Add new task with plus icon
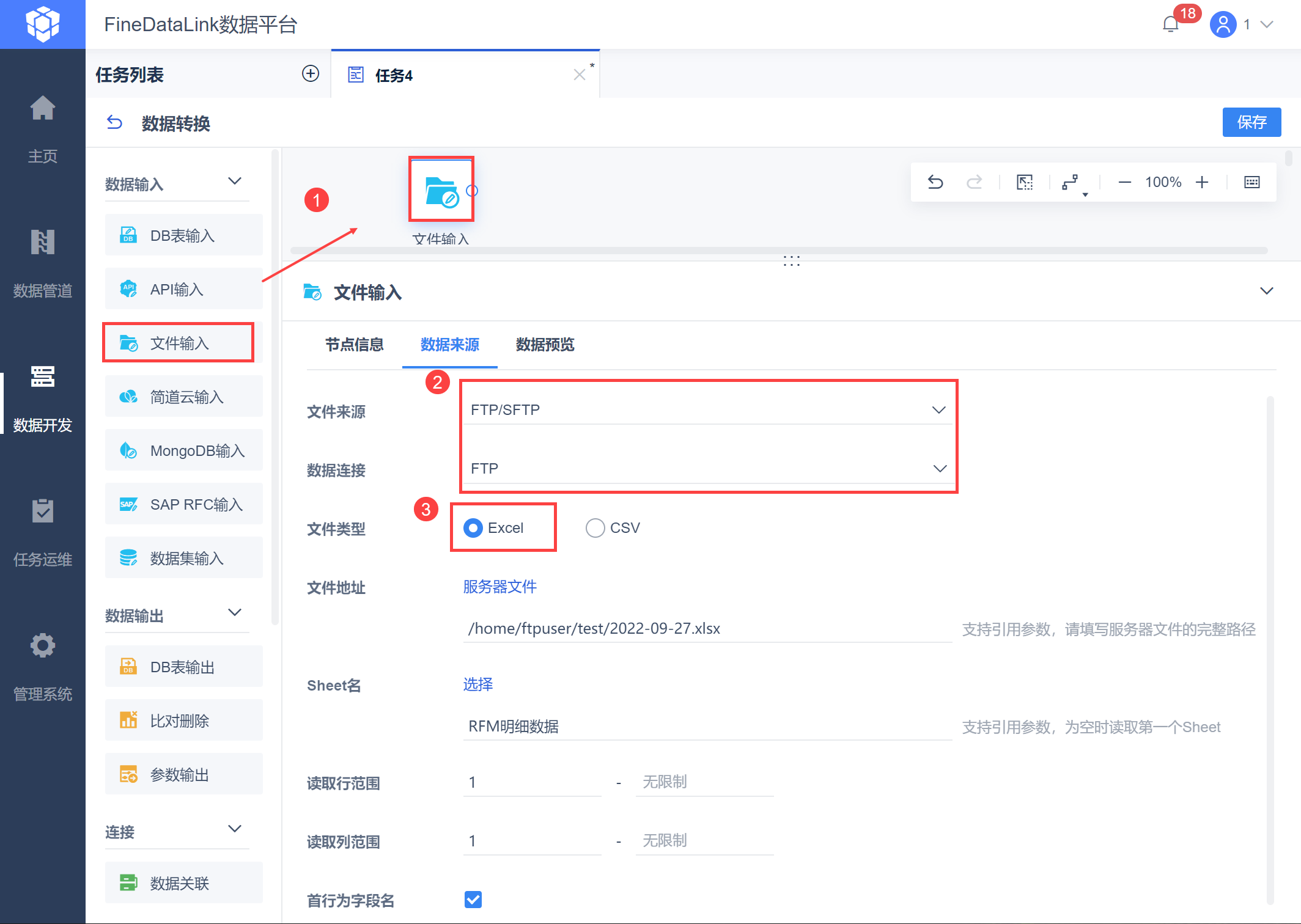The image size is (1301, 924). (311, 74)
